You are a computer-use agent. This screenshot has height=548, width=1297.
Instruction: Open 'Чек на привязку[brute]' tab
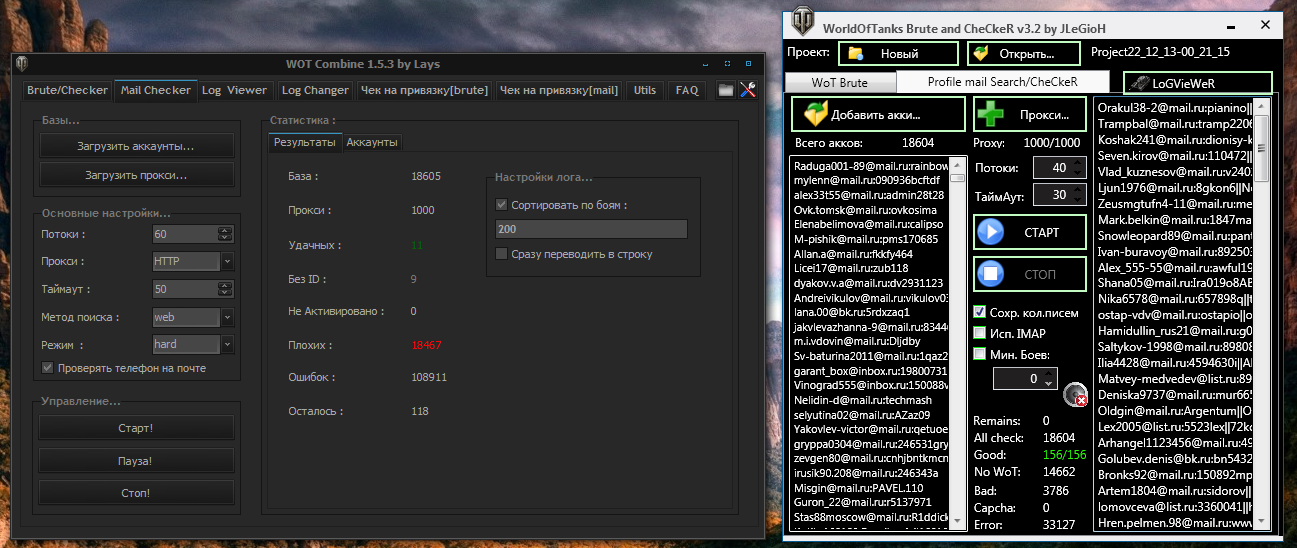coord(424,90)
